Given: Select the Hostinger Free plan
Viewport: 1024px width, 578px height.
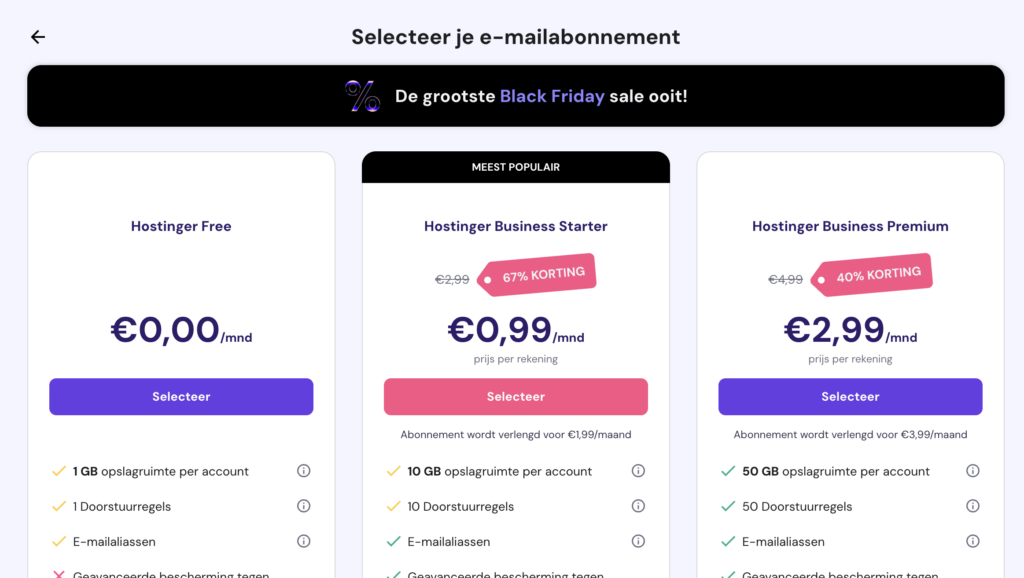Looking at the screenshot, I should click(181, 397).
